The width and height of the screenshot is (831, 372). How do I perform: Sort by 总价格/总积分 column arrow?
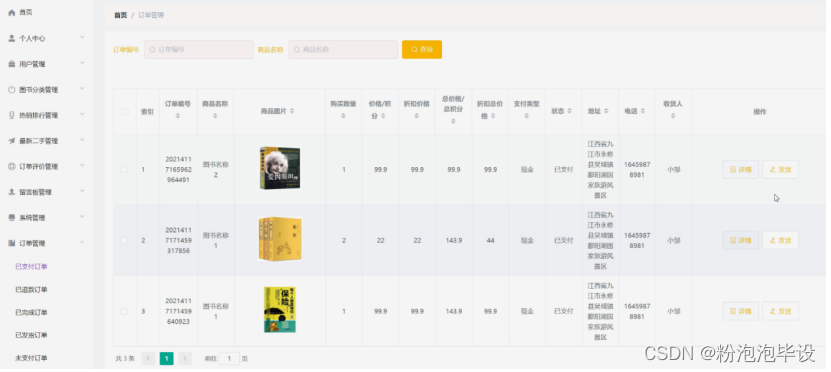tap(453, 121)
